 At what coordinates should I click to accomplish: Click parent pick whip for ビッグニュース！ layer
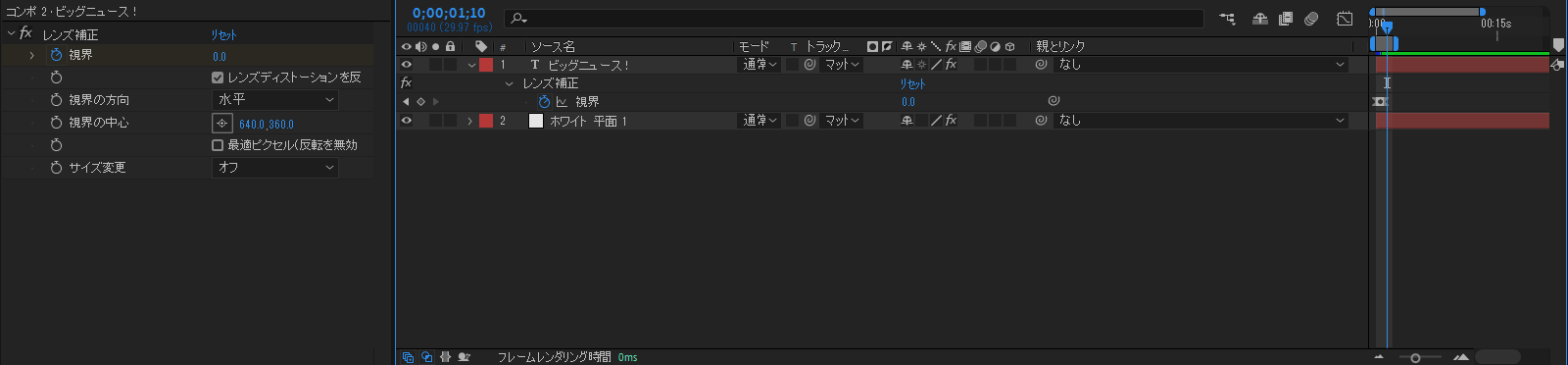click(1042, 65)
